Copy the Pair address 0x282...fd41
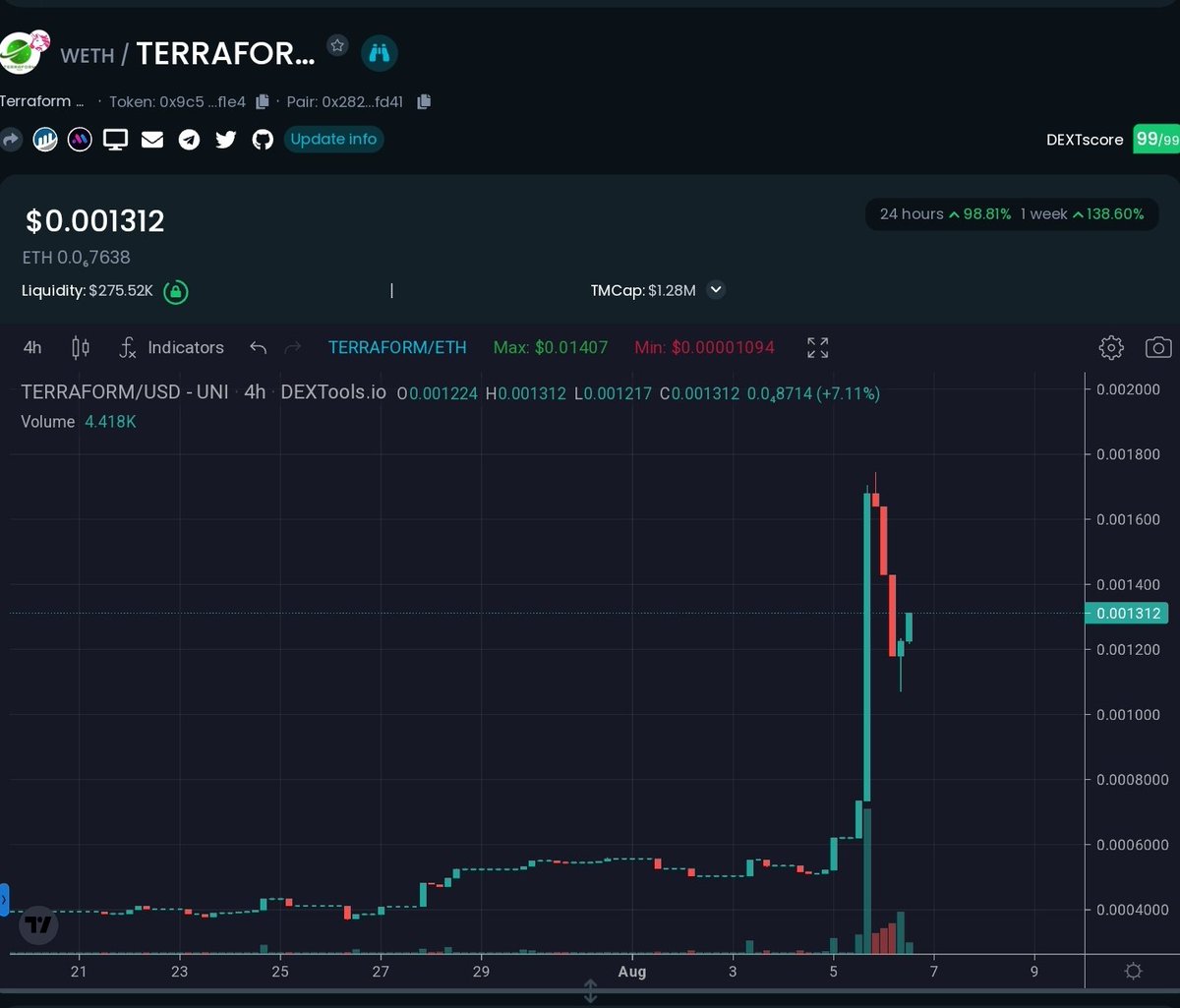 424,101
